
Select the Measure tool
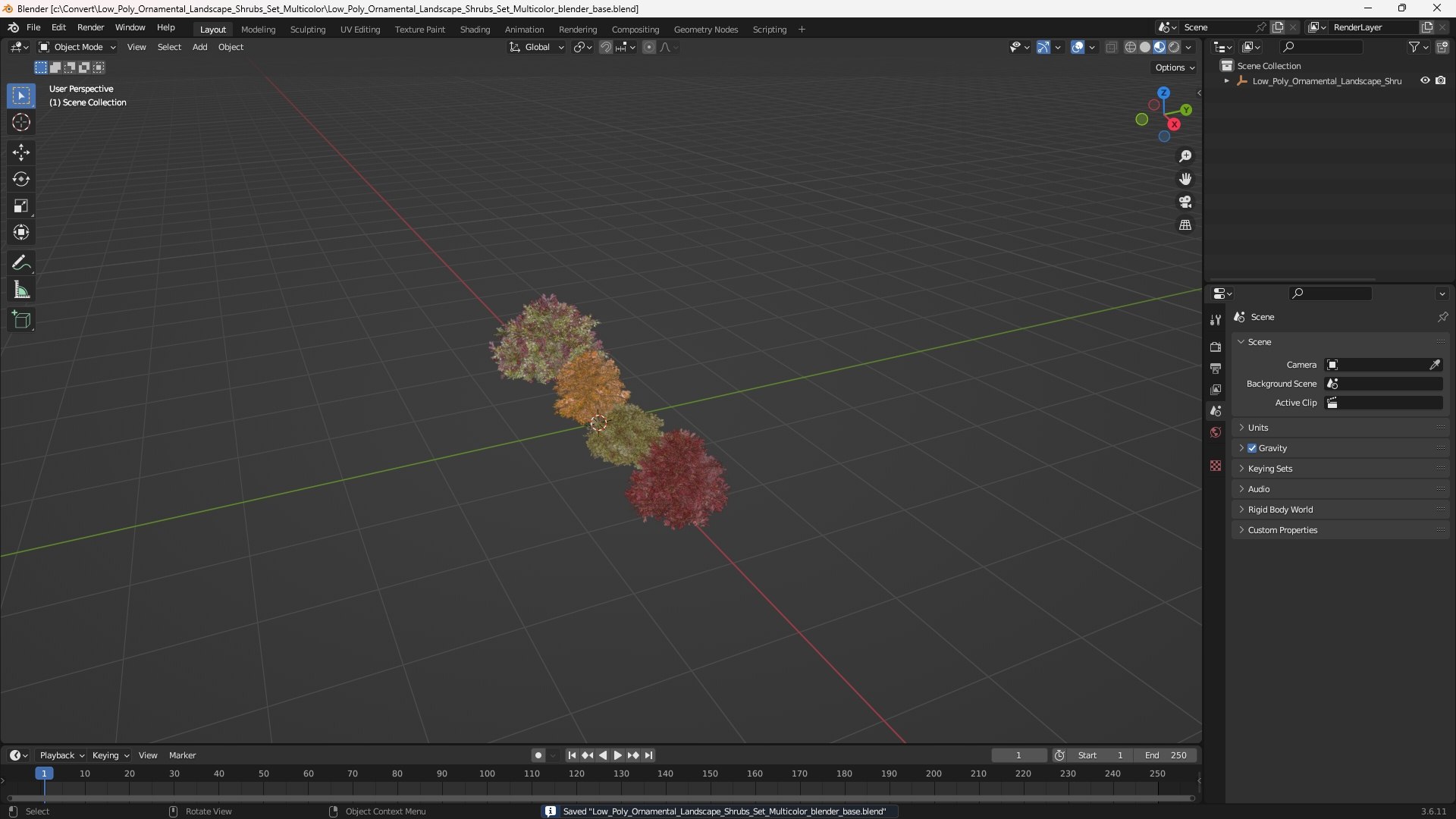(x=21, y=290)
